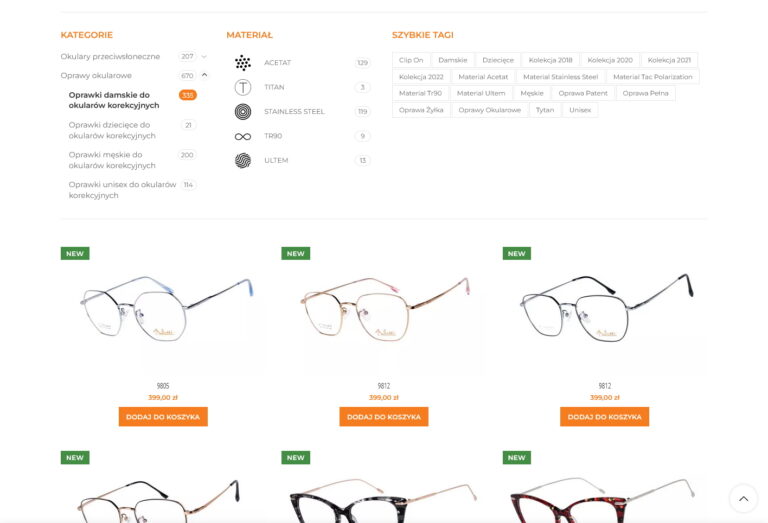The image size is (768, 523).
Task: Choose the Stainless Steel concentric circles icon
Action: point(243,112)
